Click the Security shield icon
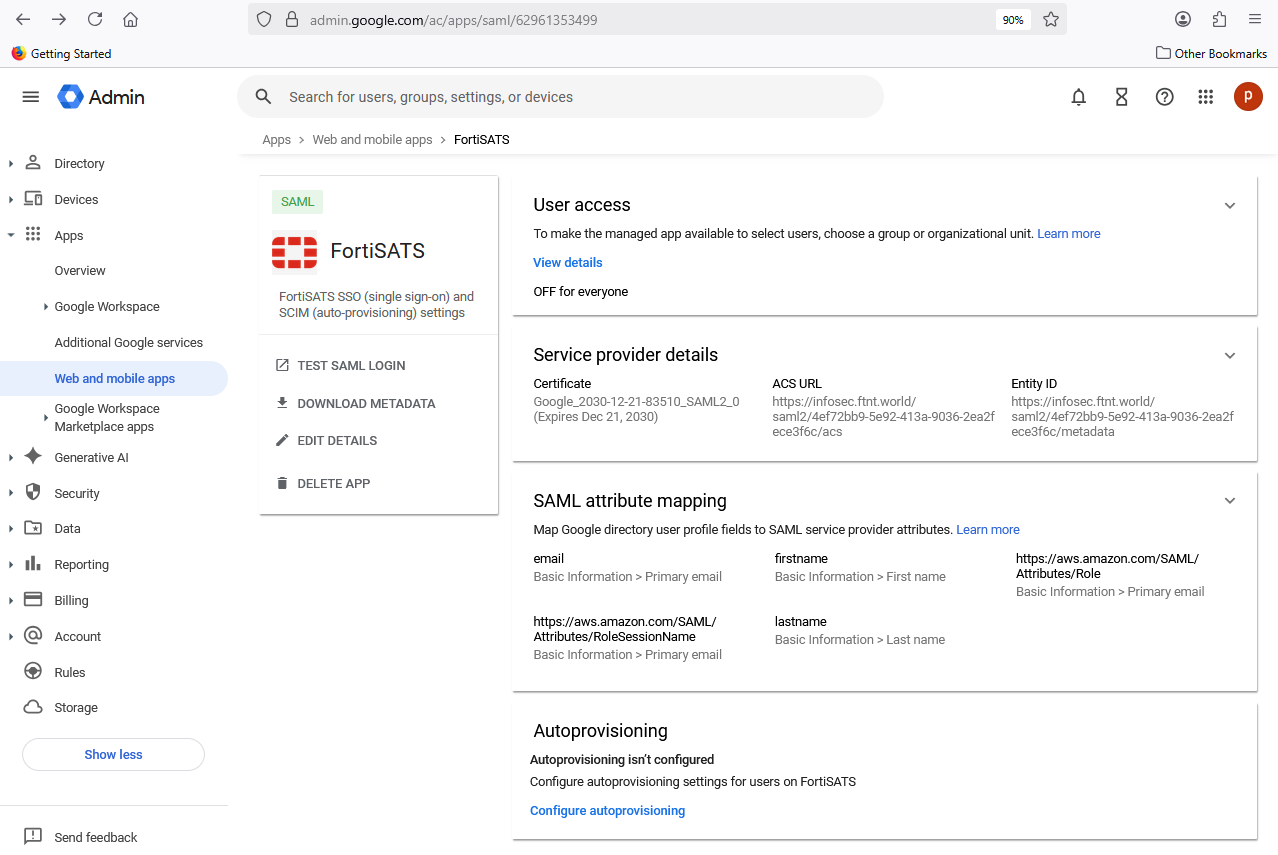The height and width of the screenshot is (855, 1278). [x=33, y=493]
